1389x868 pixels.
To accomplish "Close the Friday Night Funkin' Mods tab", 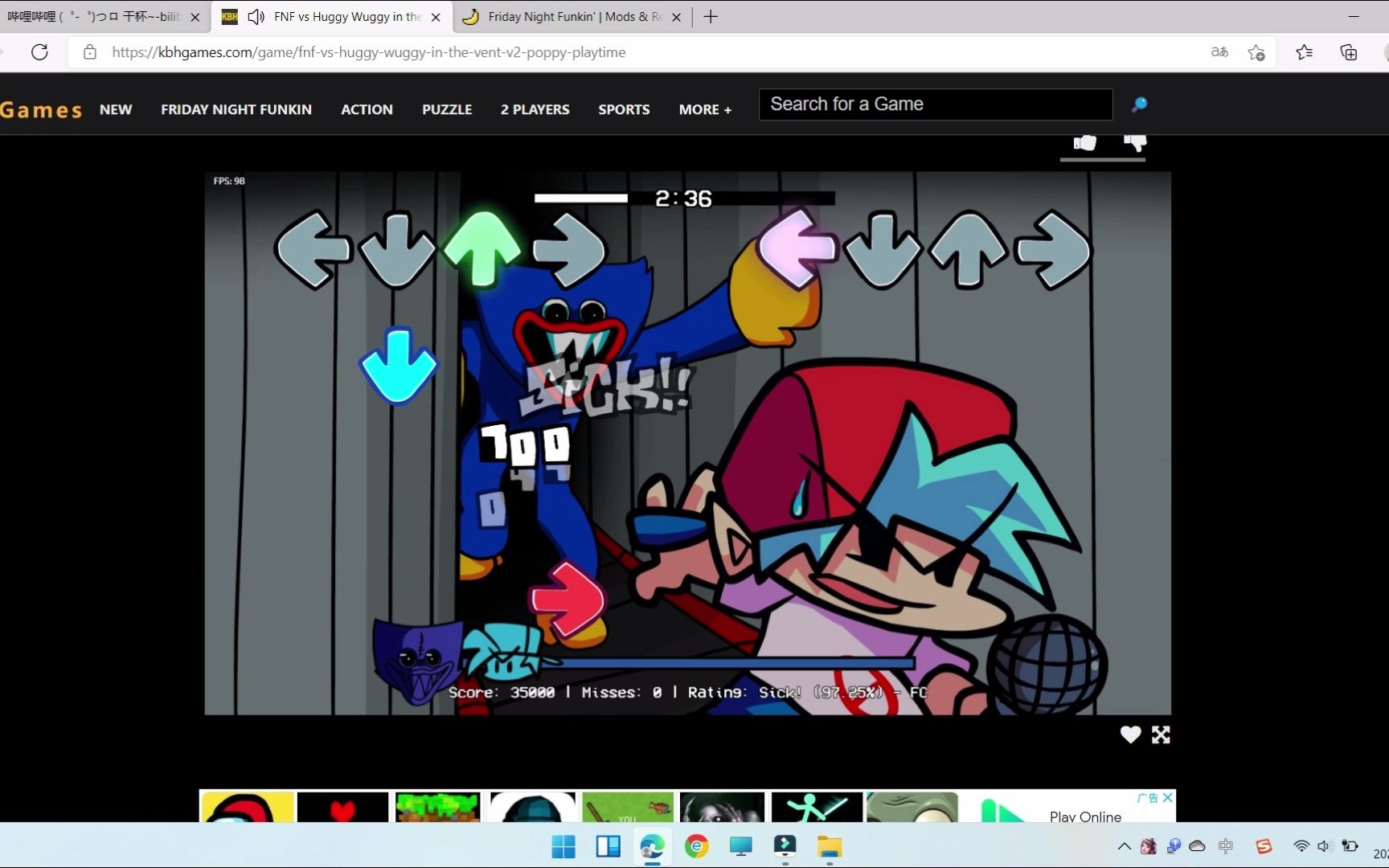I will (x=676, y=17).
